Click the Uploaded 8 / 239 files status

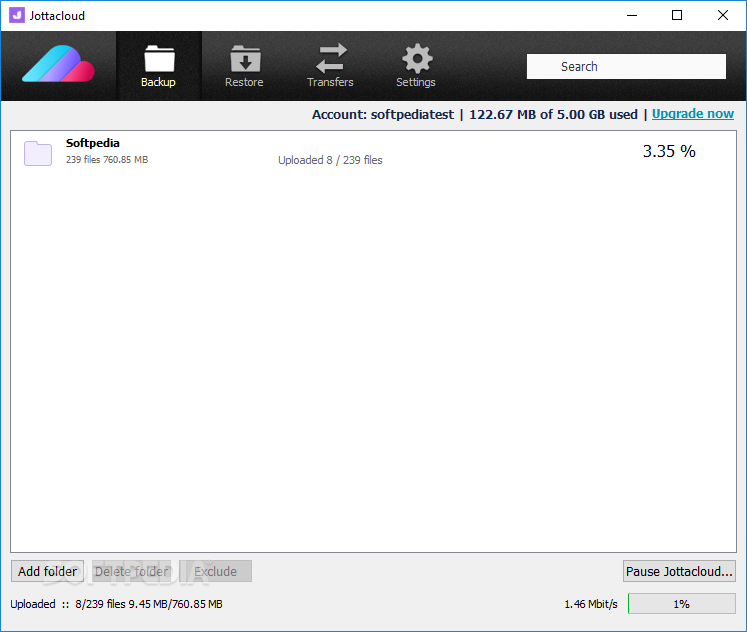pos(330,160)
